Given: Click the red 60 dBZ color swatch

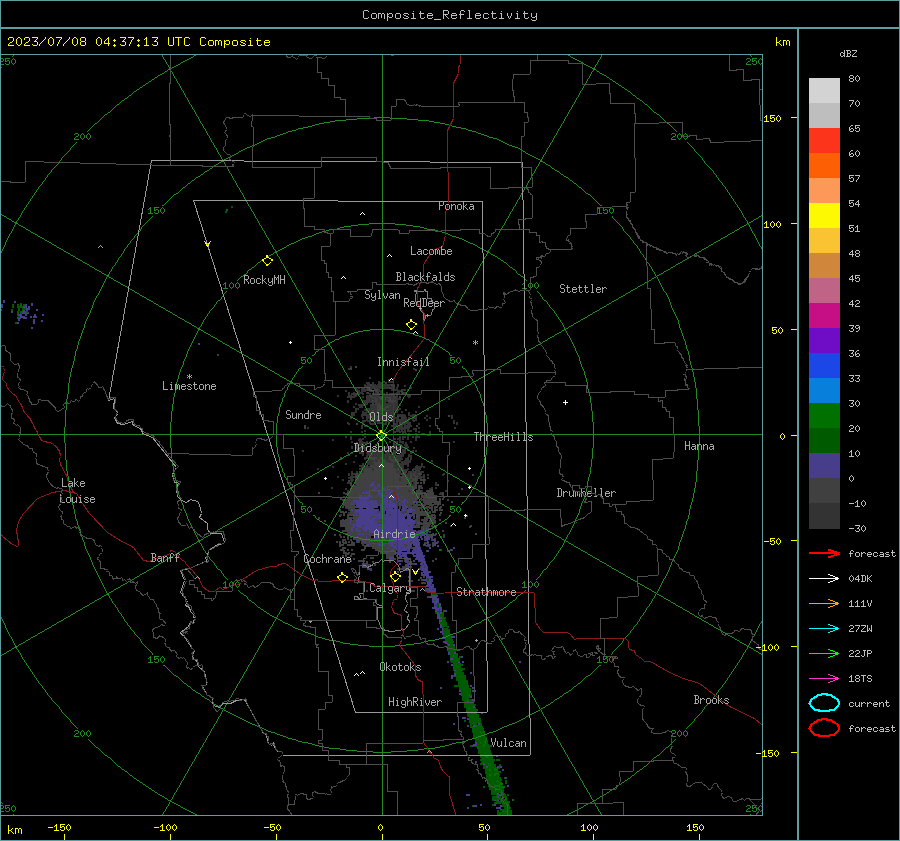Looking at the screenshot, I should pos(824,141).
